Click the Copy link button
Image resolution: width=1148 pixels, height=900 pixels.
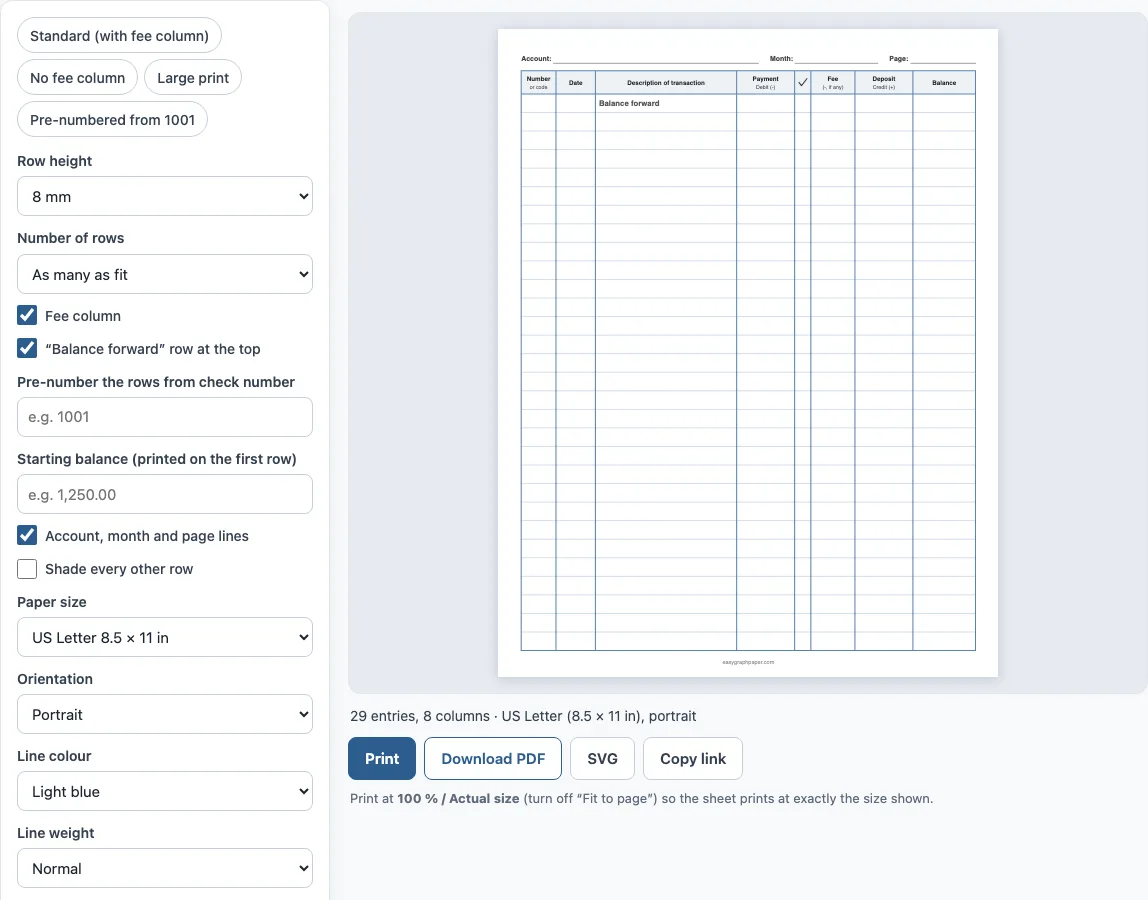(x=693, y=759)
